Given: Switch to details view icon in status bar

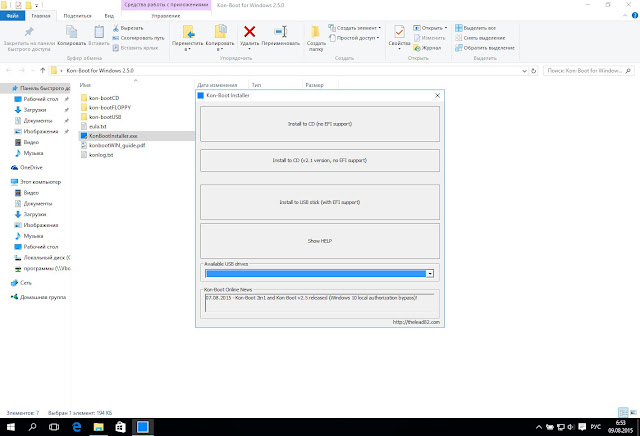Looking at the screenshot, I should pos(623,412).
